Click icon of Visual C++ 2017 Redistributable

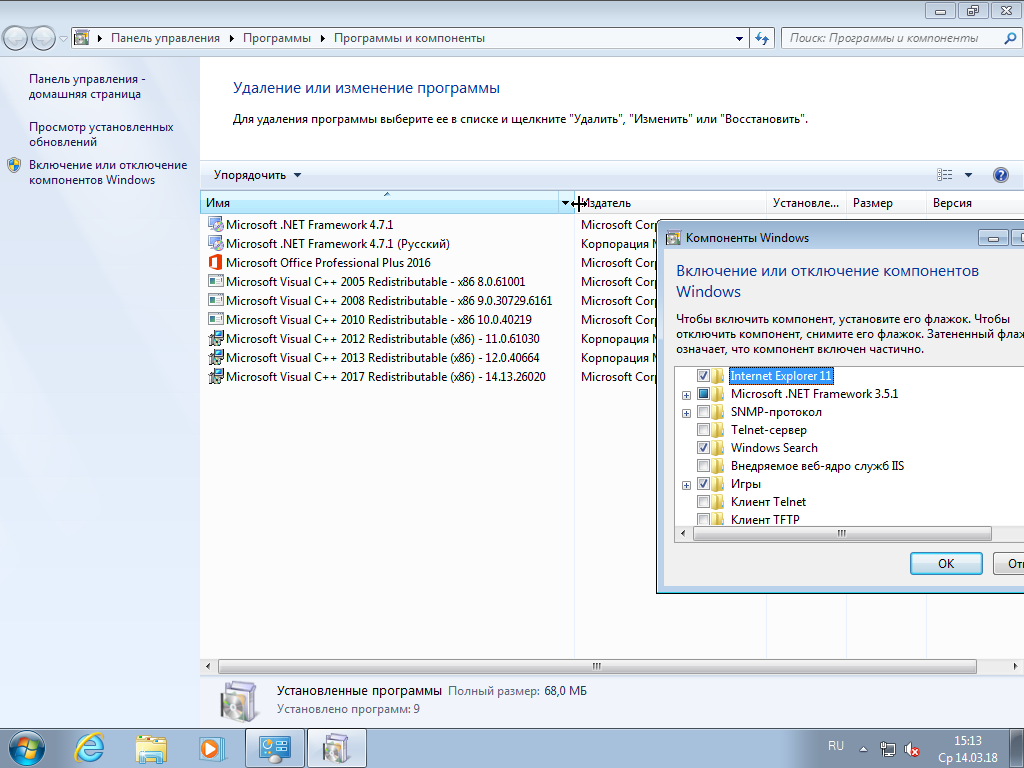[x=216, y=376]
